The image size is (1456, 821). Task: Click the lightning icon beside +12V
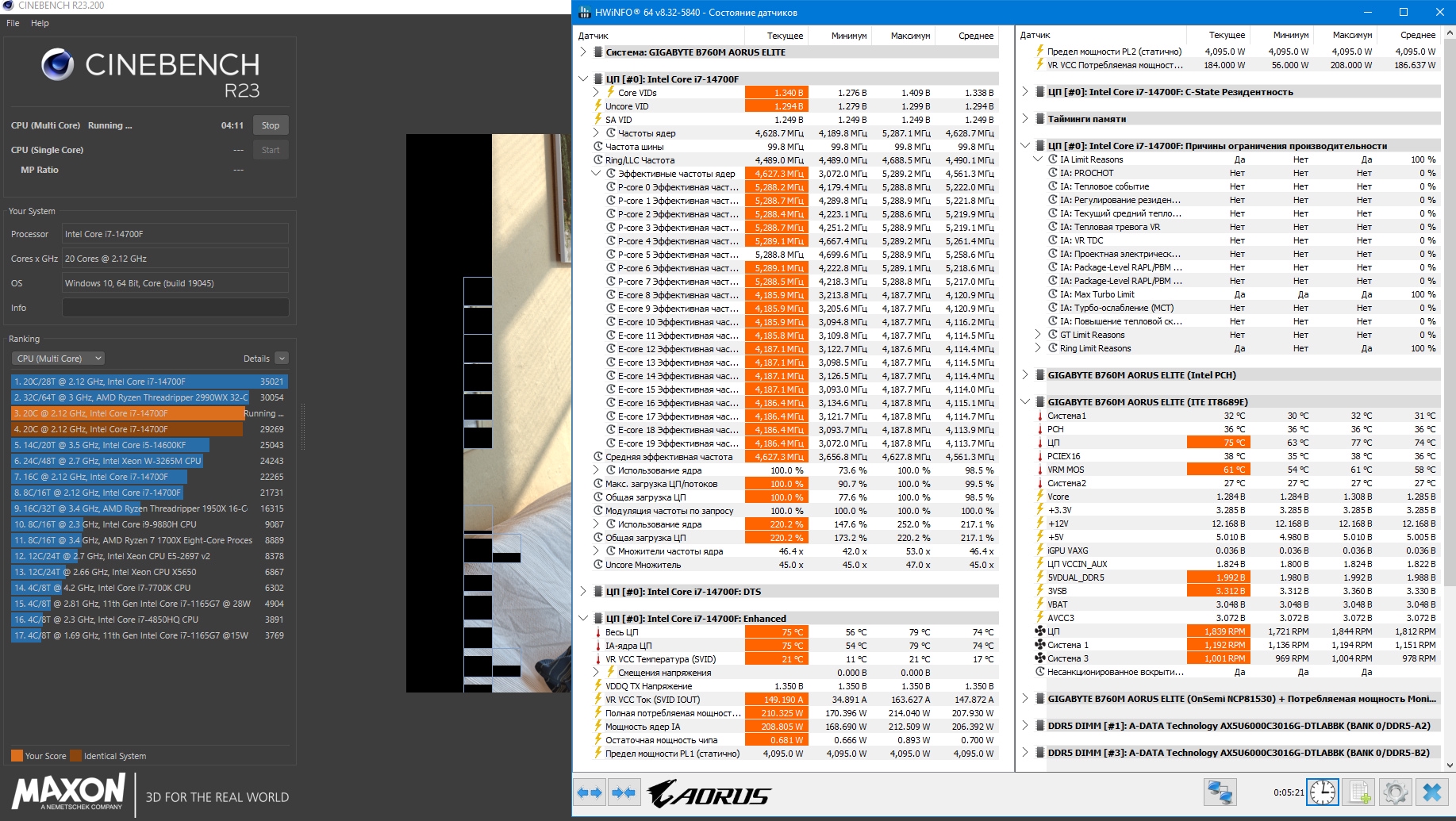(1040, 524)
